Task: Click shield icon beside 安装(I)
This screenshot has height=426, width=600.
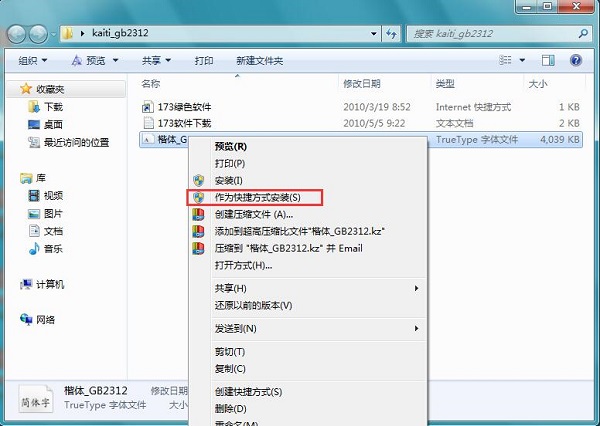Action: (198, 180)
